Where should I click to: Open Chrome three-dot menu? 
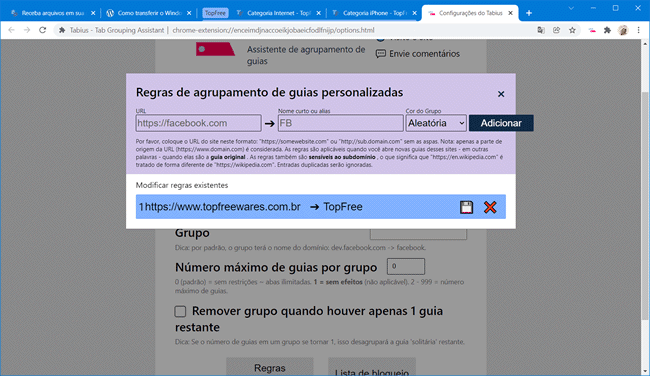click(638, 30)
